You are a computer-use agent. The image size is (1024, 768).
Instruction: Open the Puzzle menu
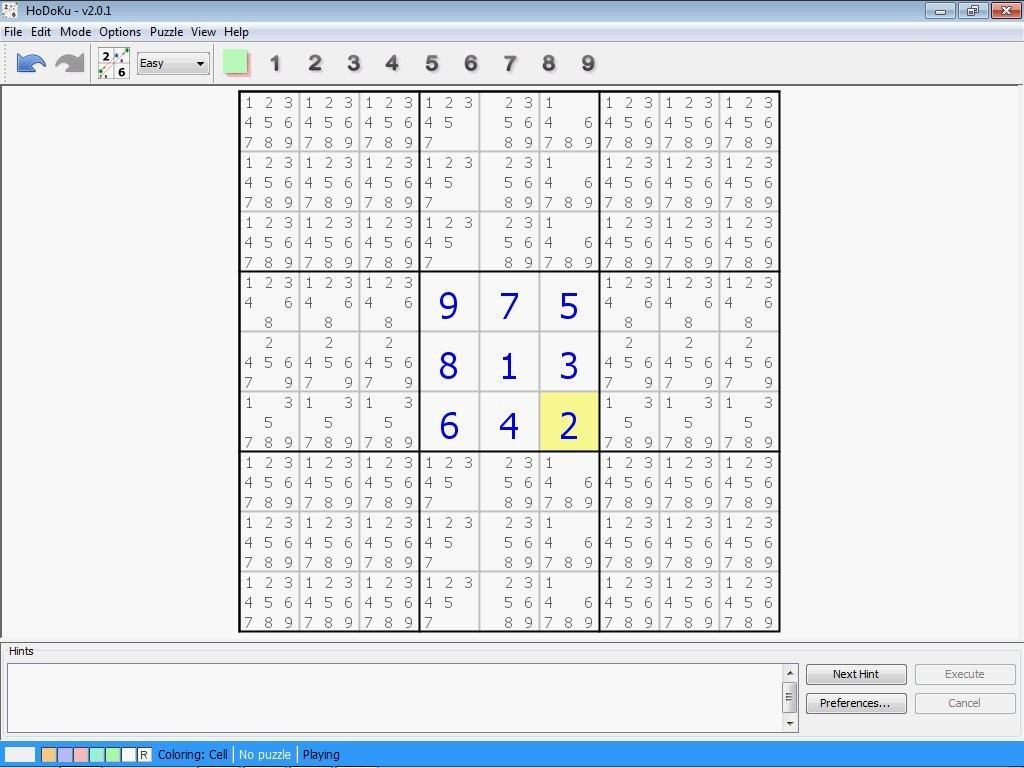167,32
